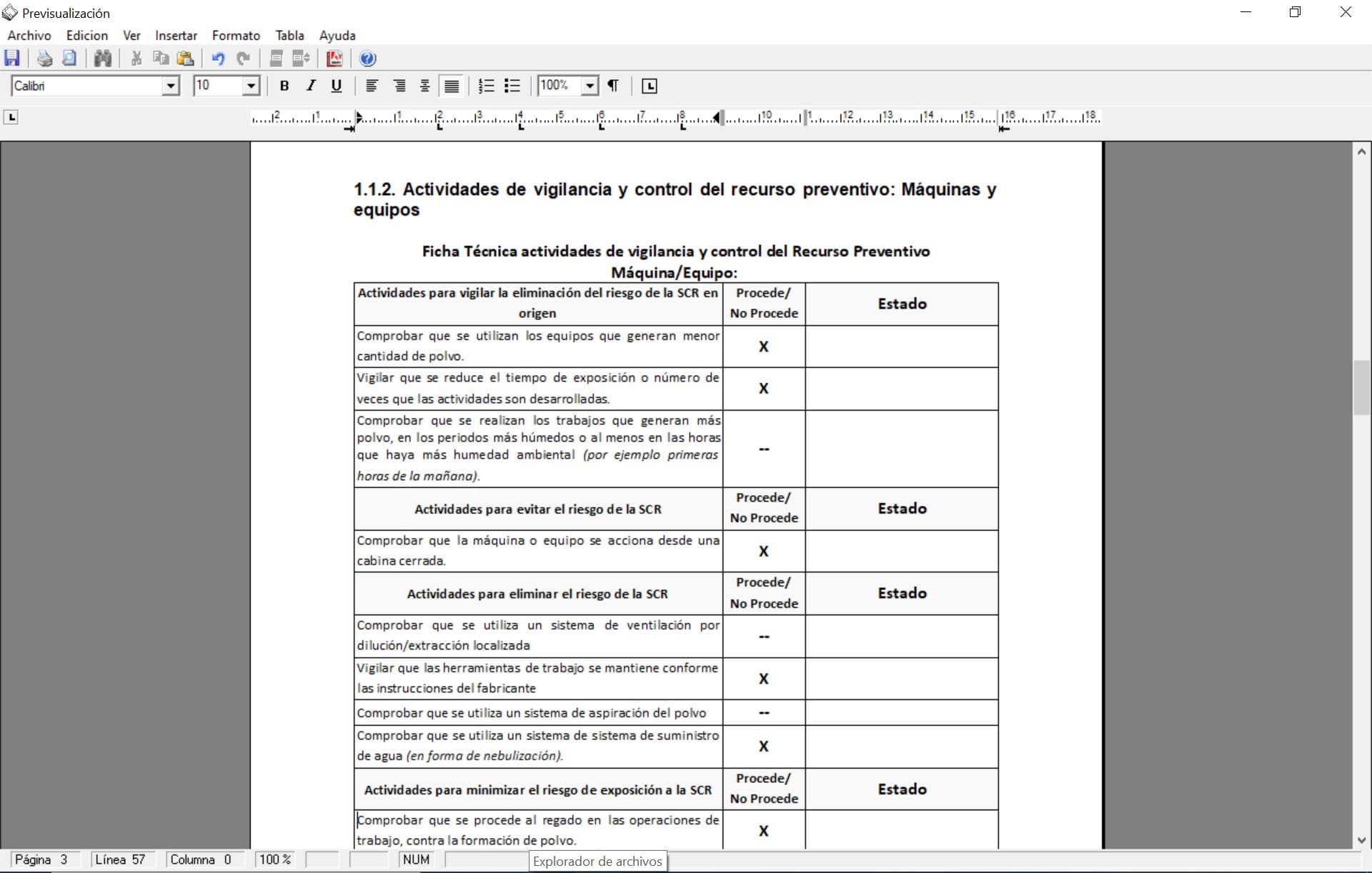Viewport: 1372px width, 873px height.
Task: Redo the last undone action
Action: pos(243,59)
